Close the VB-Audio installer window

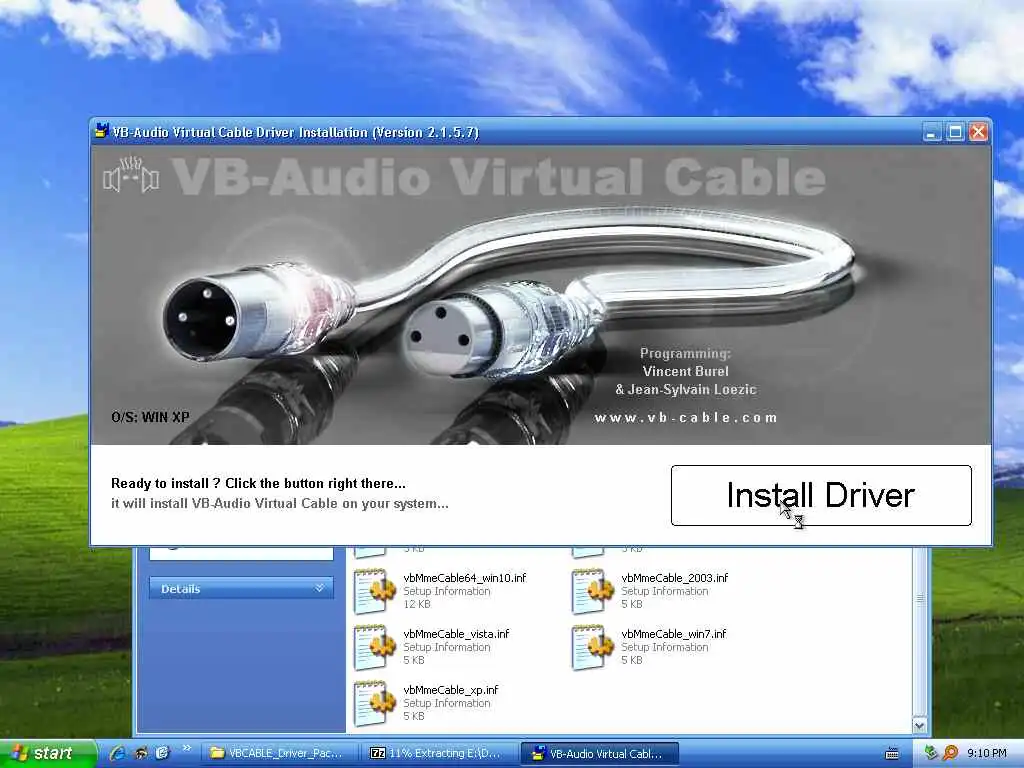(978, 133)
